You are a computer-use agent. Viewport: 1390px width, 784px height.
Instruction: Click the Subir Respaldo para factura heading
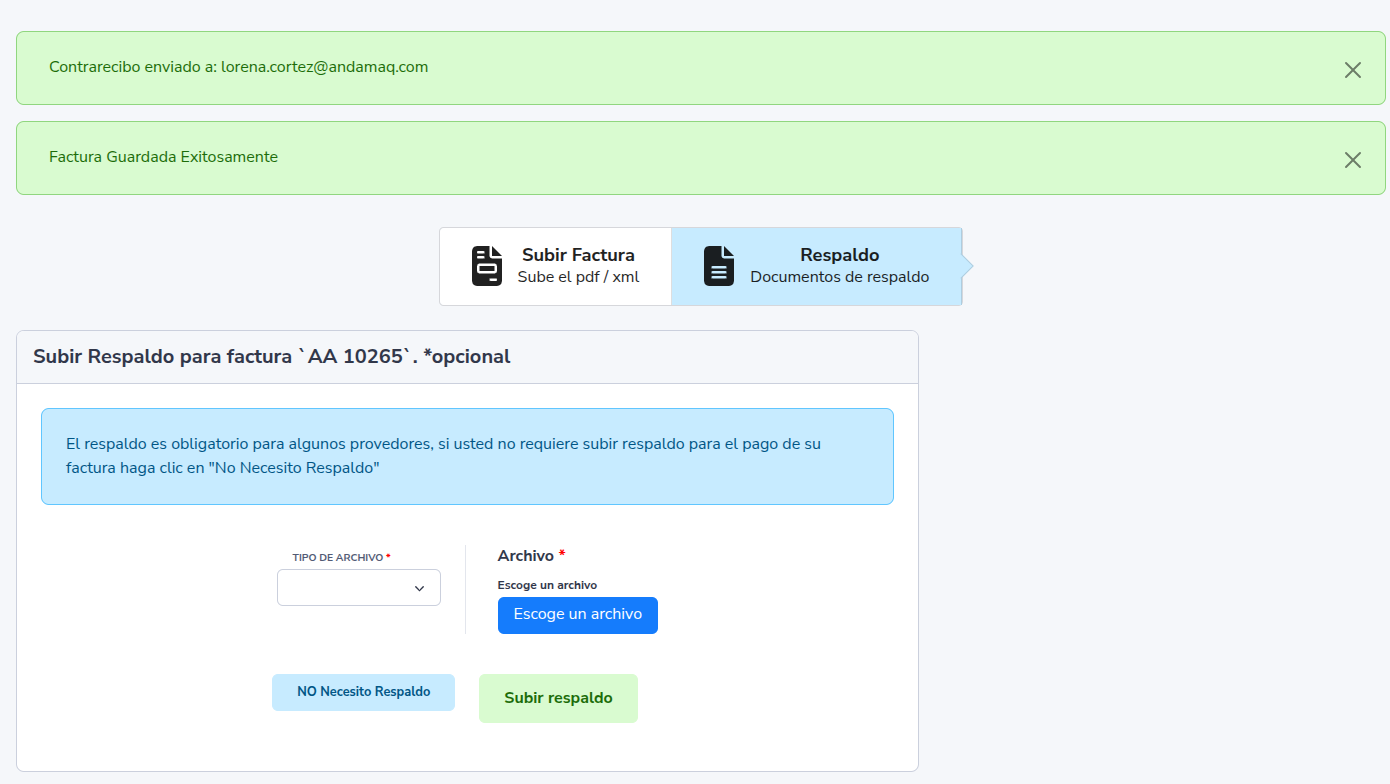[272, 357]
